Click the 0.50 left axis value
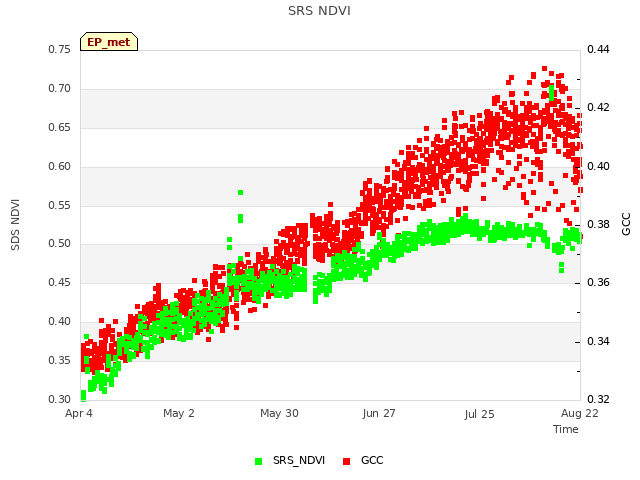Screen dimensions: 640x480 (60, 244)
